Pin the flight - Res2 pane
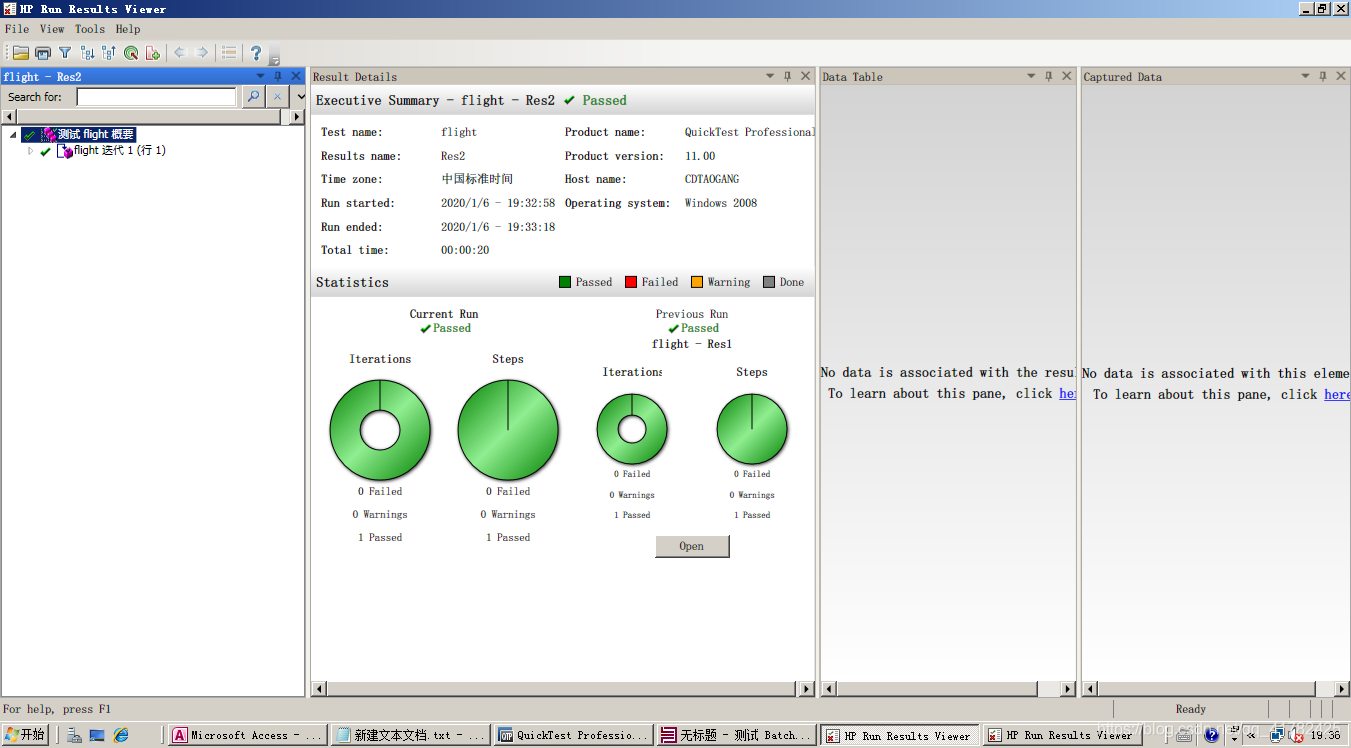 (278, 76)
